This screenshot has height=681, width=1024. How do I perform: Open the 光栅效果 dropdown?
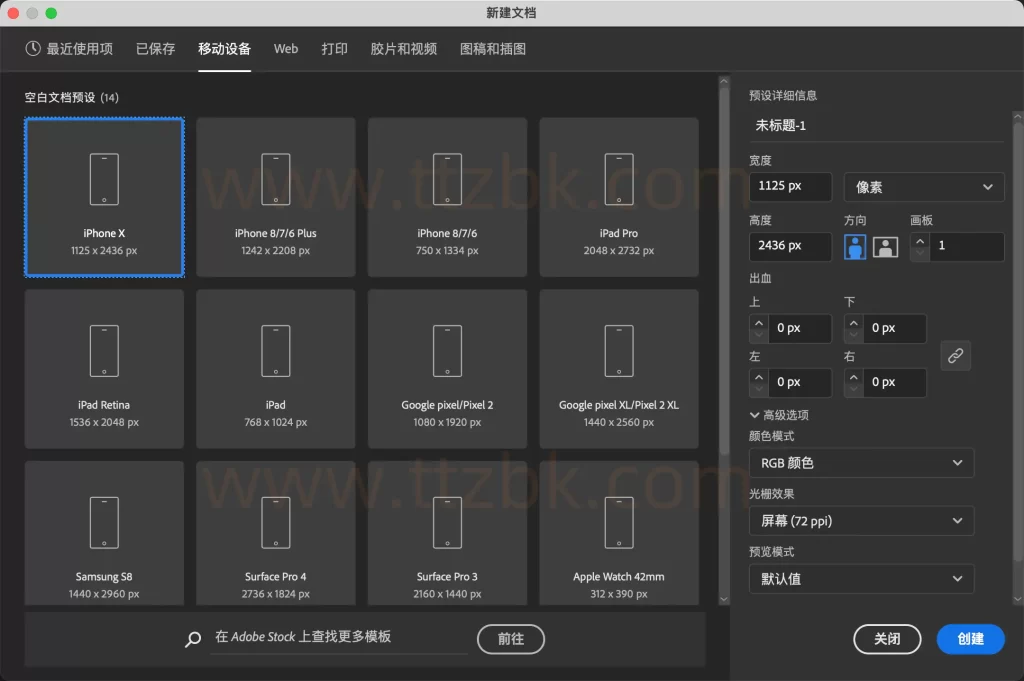[x=861, y=520]
